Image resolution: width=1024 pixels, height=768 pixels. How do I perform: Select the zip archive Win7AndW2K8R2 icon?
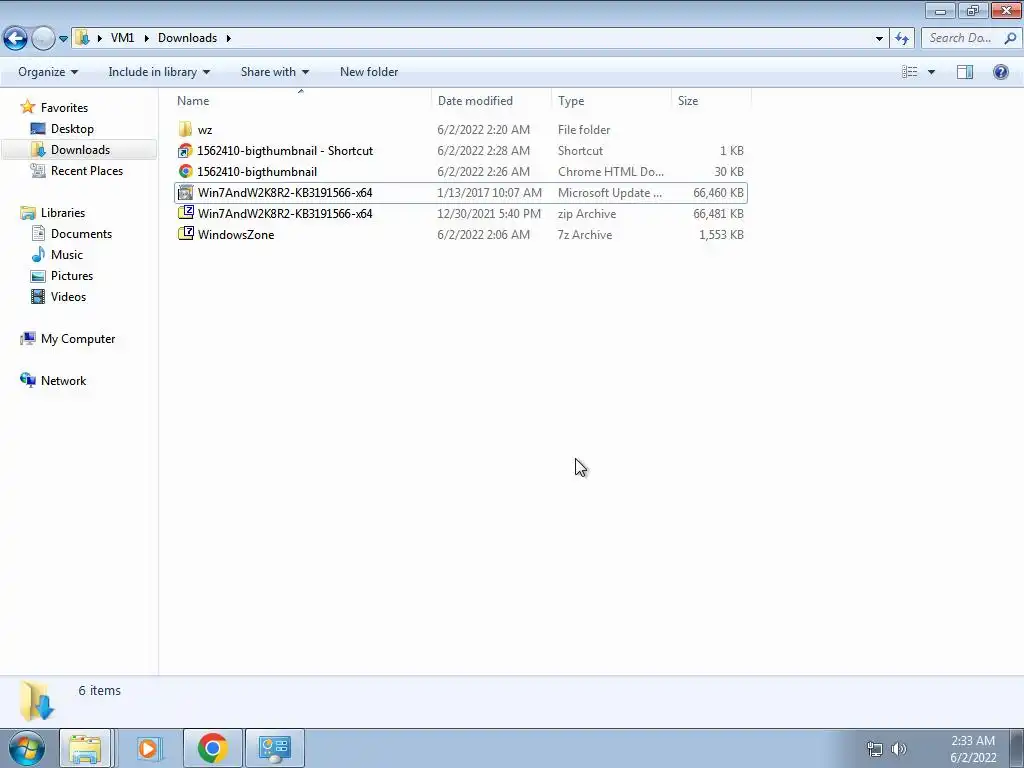point(185,213)
